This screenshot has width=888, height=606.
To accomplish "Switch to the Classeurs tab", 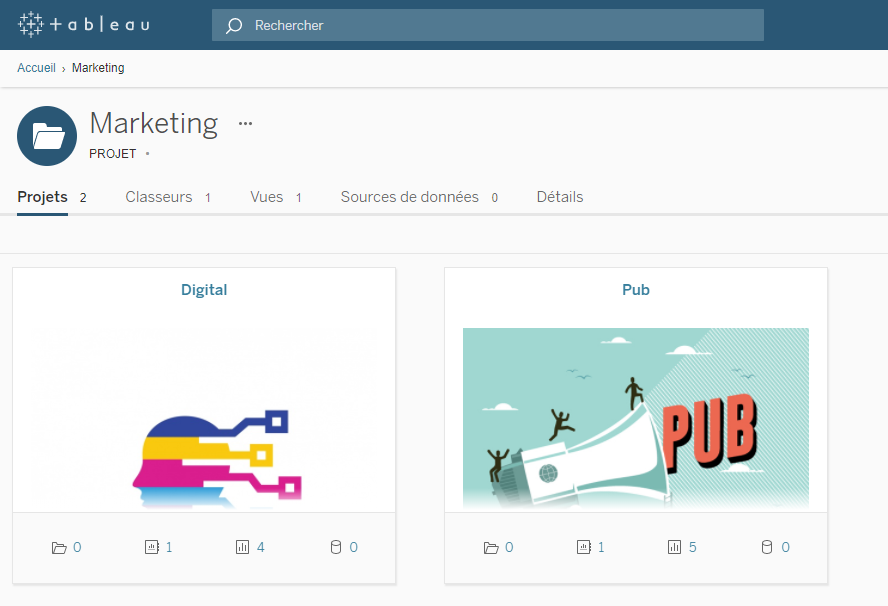I will pos(159,197).
